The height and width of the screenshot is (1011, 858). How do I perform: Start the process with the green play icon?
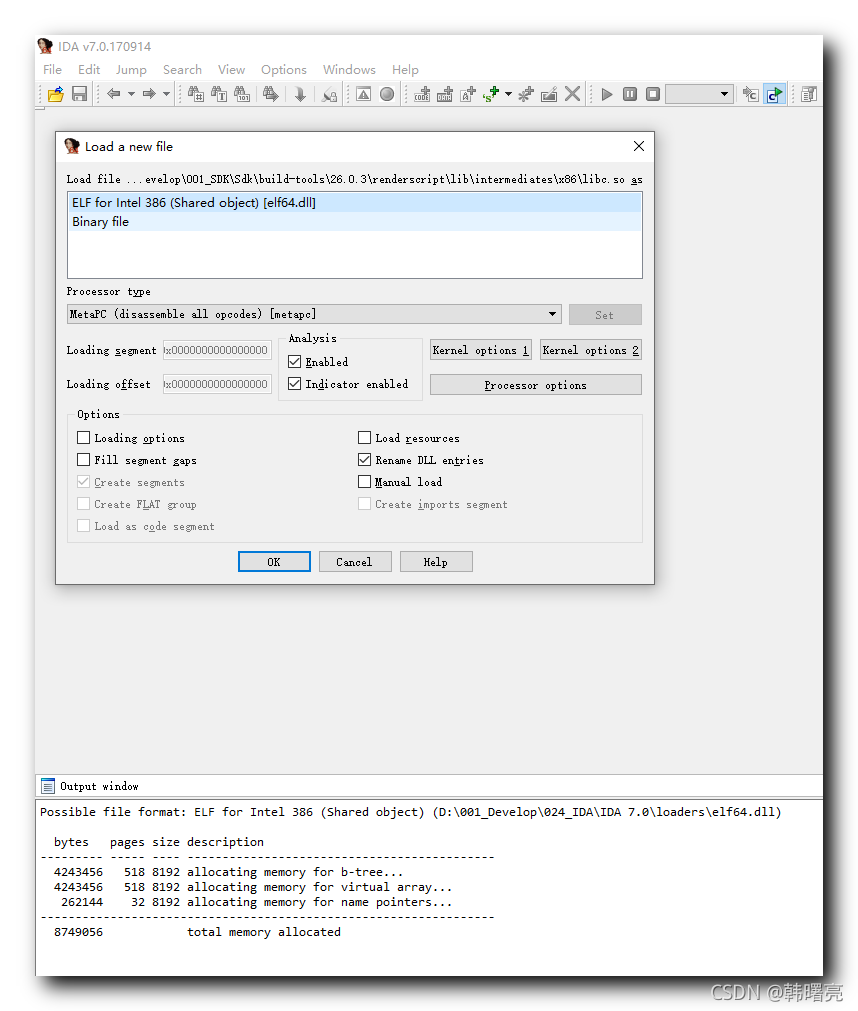607,93
